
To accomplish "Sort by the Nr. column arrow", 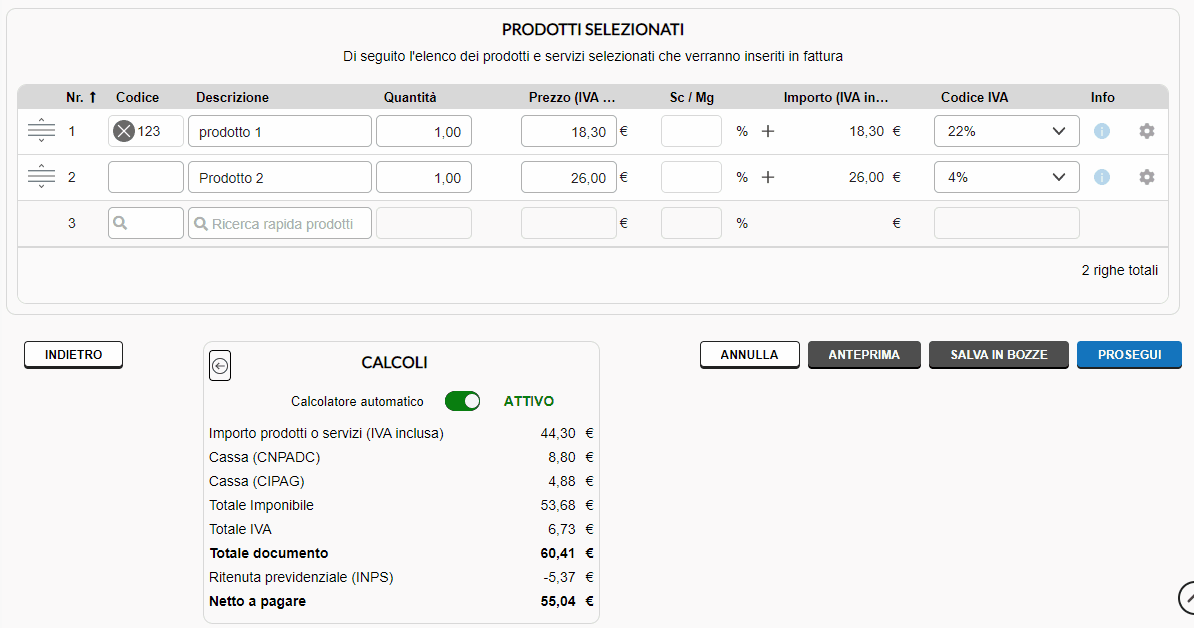I will (x=93, y=97).
